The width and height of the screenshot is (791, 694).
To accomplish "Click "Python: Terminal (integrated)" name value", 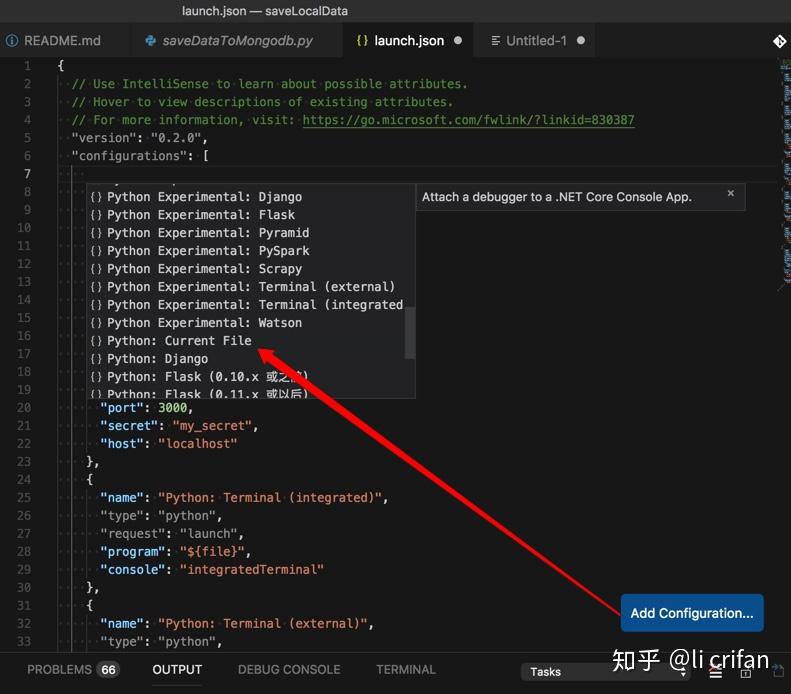I will [270, 498].
